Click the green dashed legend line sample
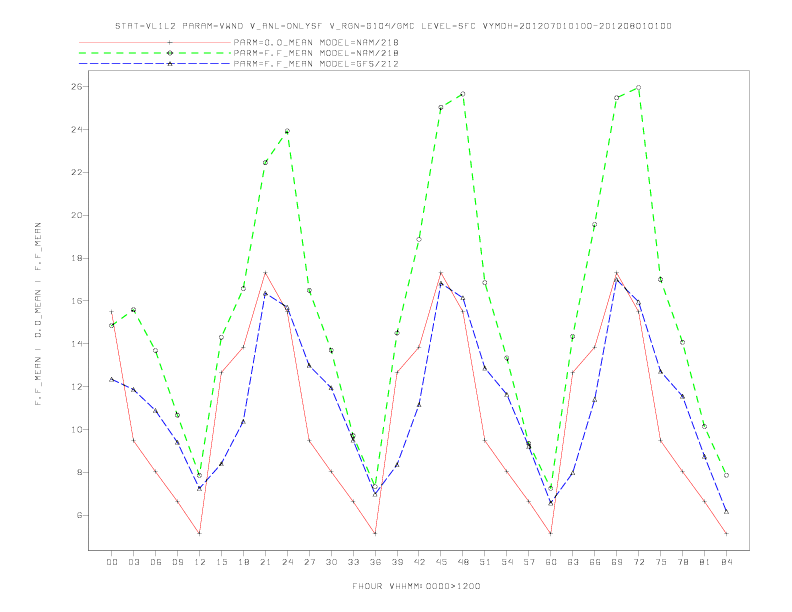The height and width of the screenshot is (612, 792). (x=155, y=53)
